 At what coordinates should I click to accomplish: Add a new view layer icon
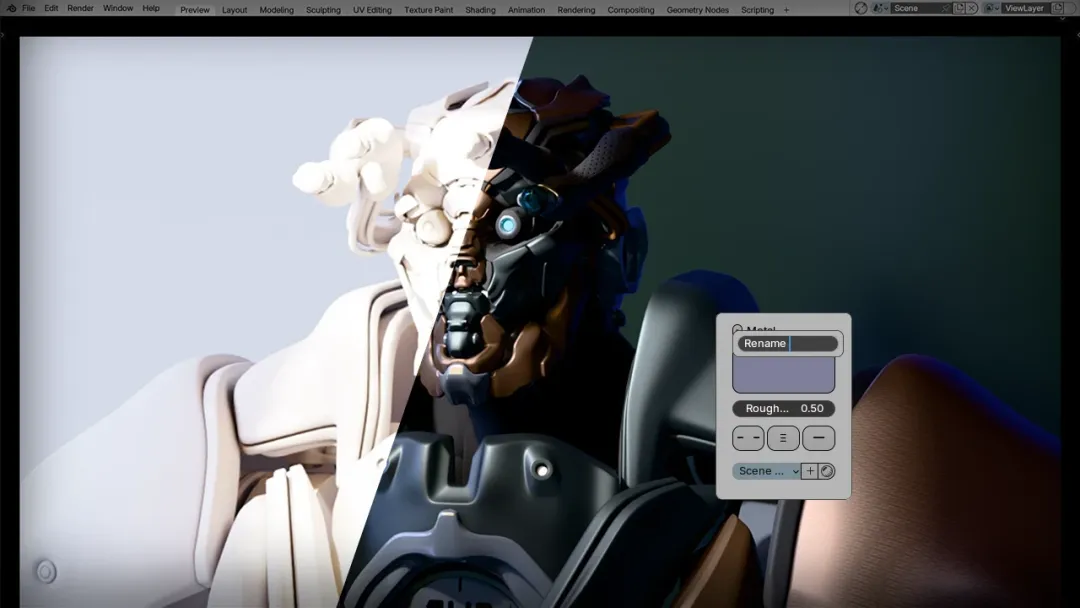[x=1058, y=8]
